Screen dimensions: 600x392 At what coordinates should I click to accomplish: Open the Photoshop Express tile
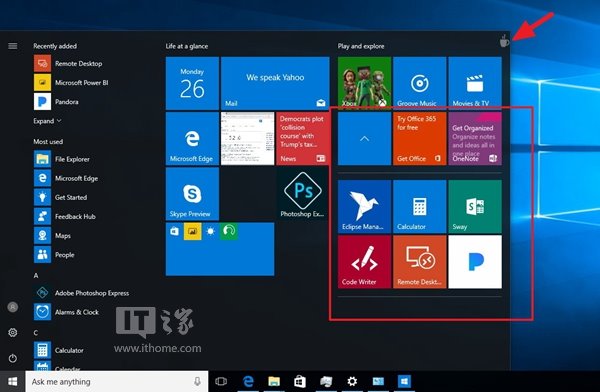(x=303, y=194)
